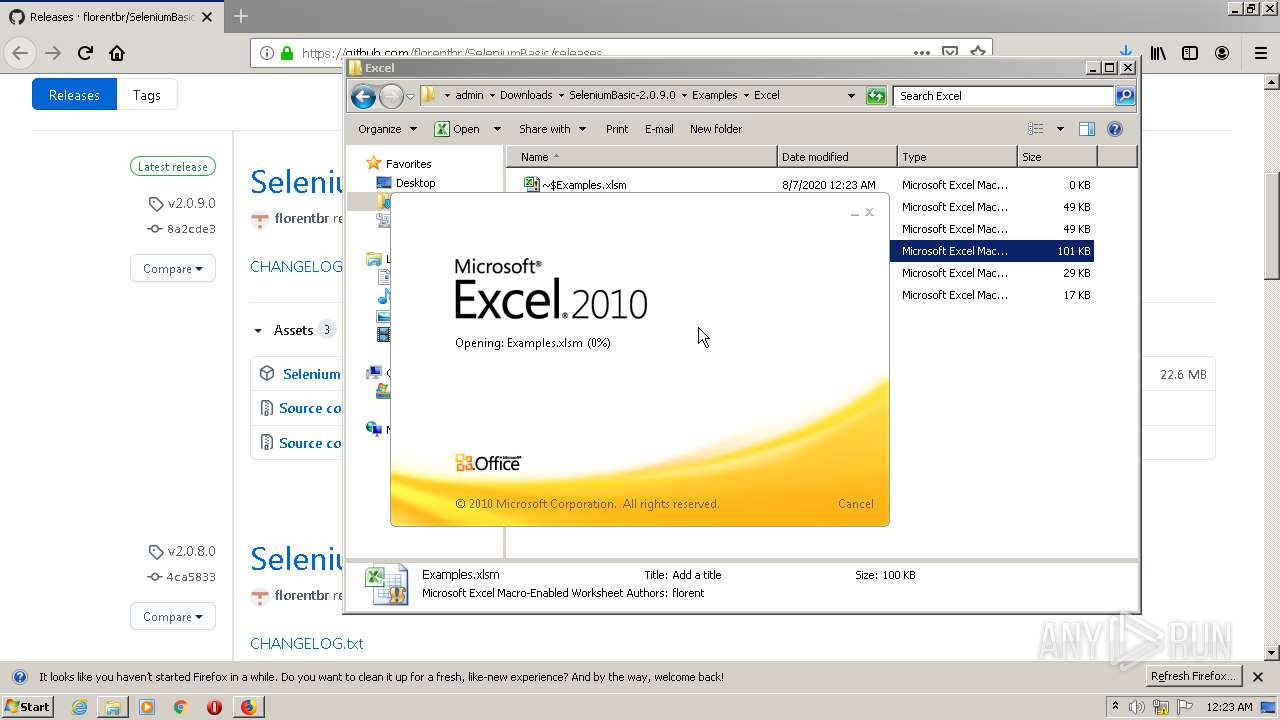1280x720 pixels.
Task: Click the Explorer back arrow button
Action: (363, 96)
